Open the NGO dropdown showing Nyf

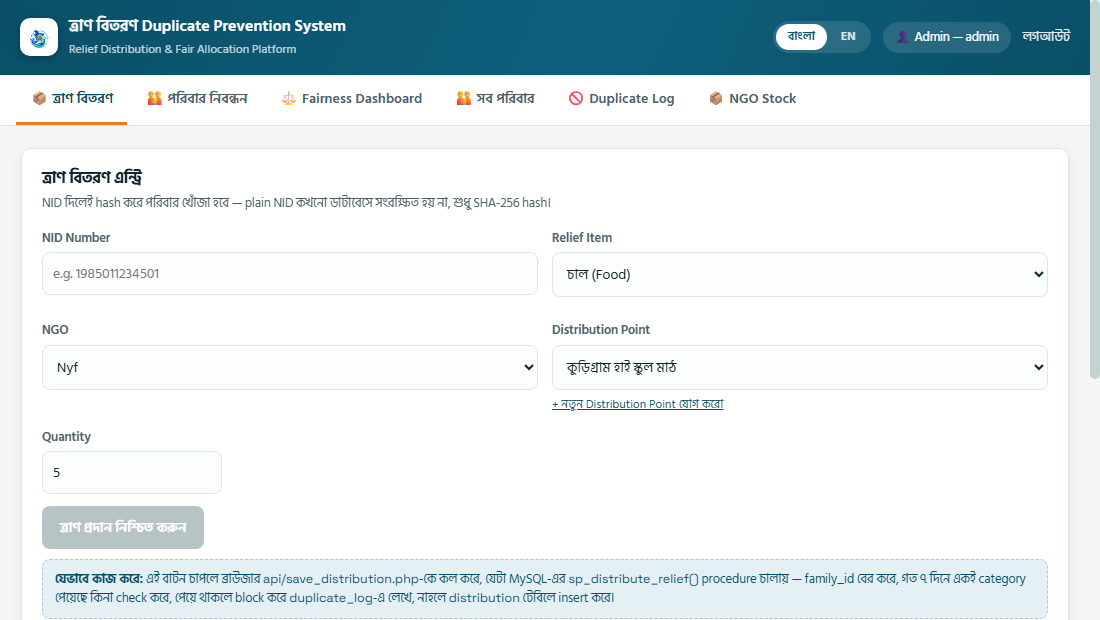click(290, 367)
